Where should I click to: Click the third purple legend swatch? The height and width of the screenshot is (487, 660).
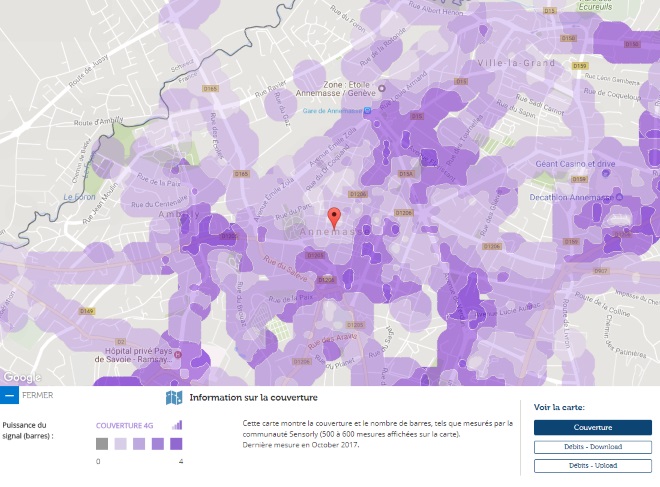pos(157,444)
